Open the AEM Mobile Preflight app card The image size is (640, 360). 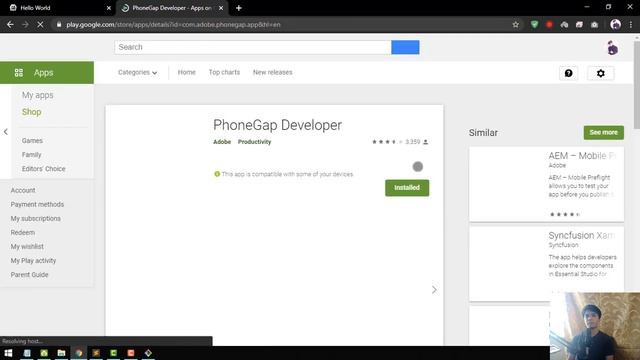[x=546, y=184]
